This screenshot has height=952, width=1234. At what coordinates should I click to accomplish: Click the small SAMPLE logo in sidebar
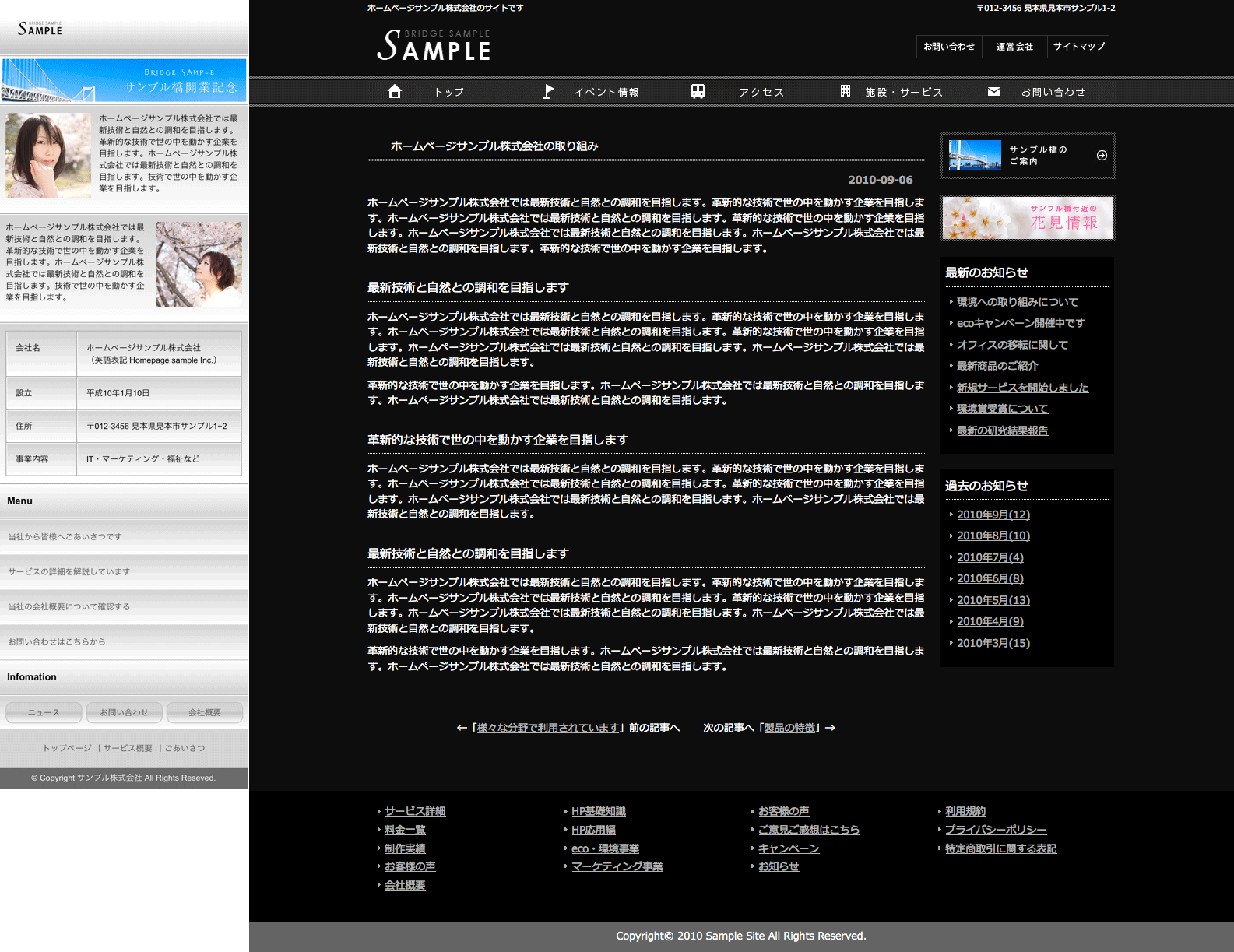click(x=40, y=29)
